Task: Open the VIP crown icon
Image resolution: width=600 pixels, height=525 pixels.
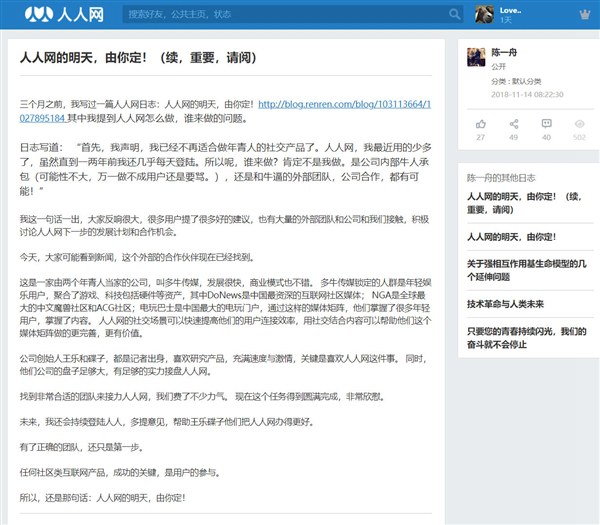Action: click(x=584, y=14)
